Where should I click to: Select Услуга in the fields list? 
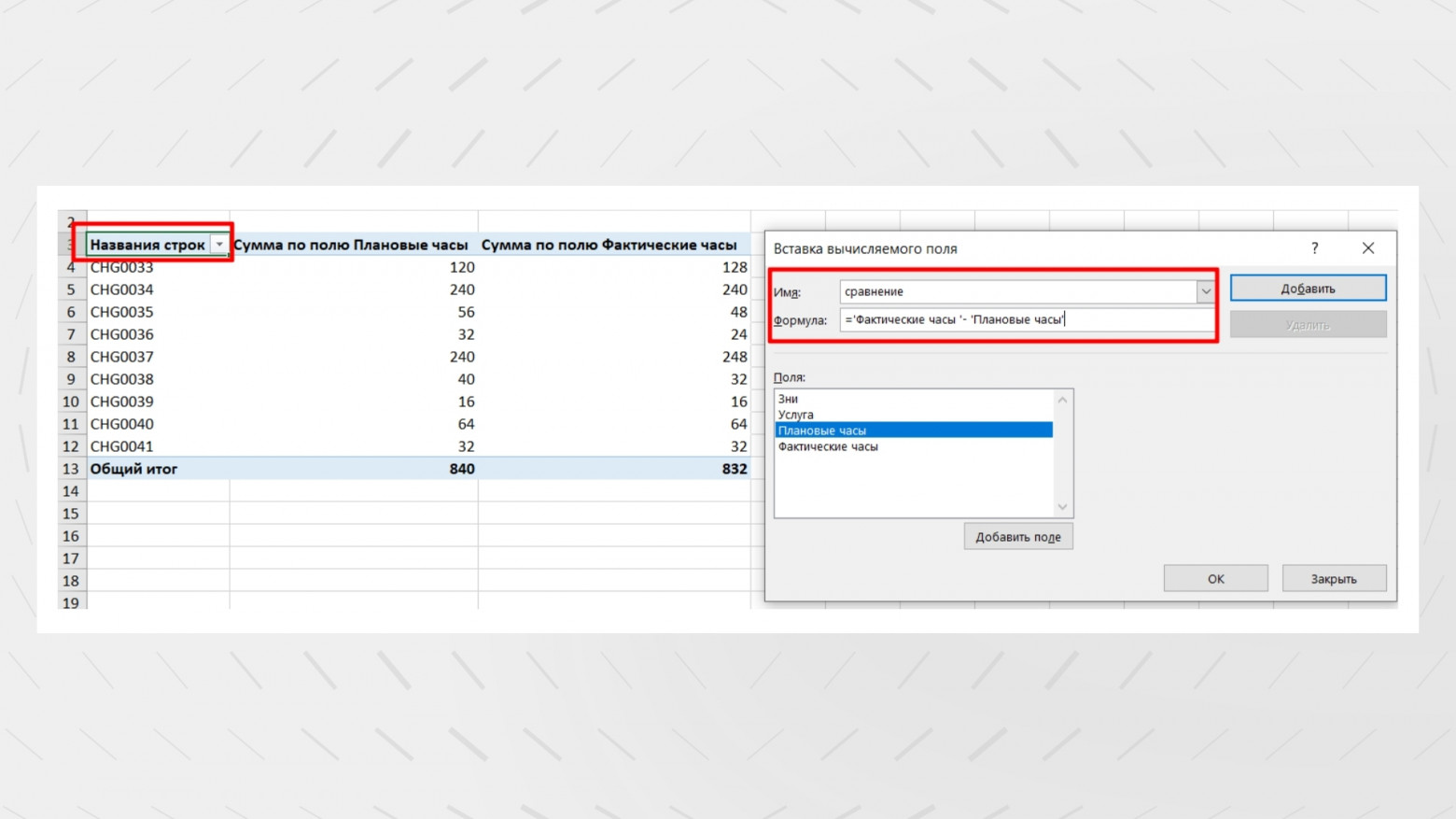click(796, 415)
